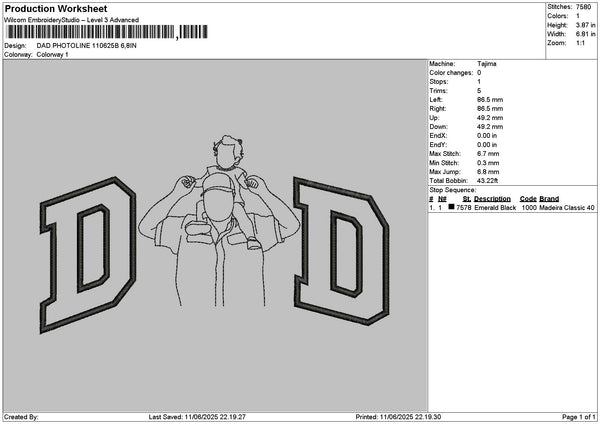Click thread code 1000
The height and width of the screenshot is (424, 600).
[529, 208]
